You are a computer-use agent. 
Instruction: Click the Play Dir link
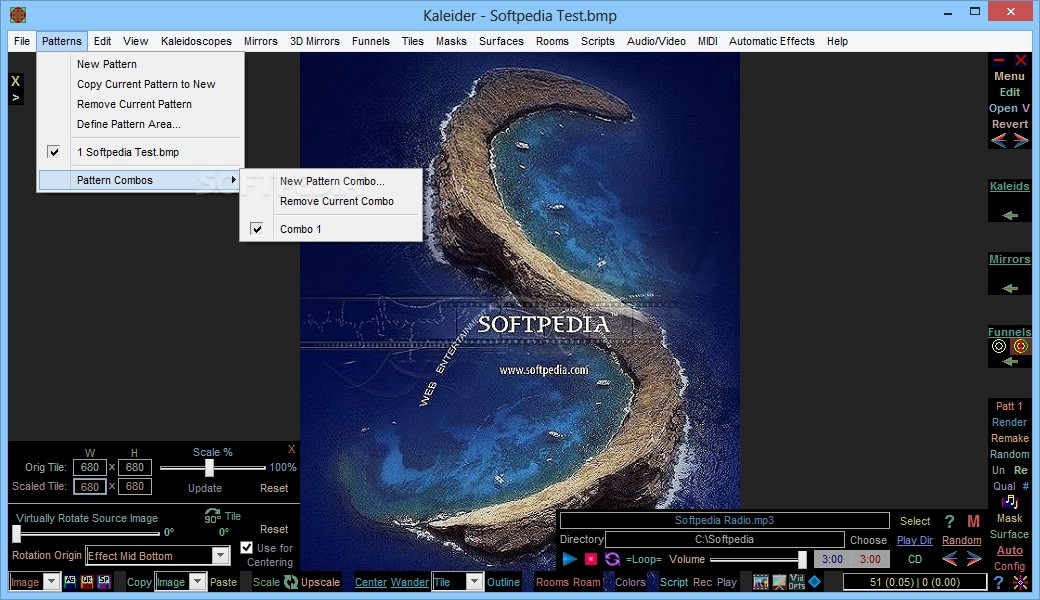pos(915,540)
